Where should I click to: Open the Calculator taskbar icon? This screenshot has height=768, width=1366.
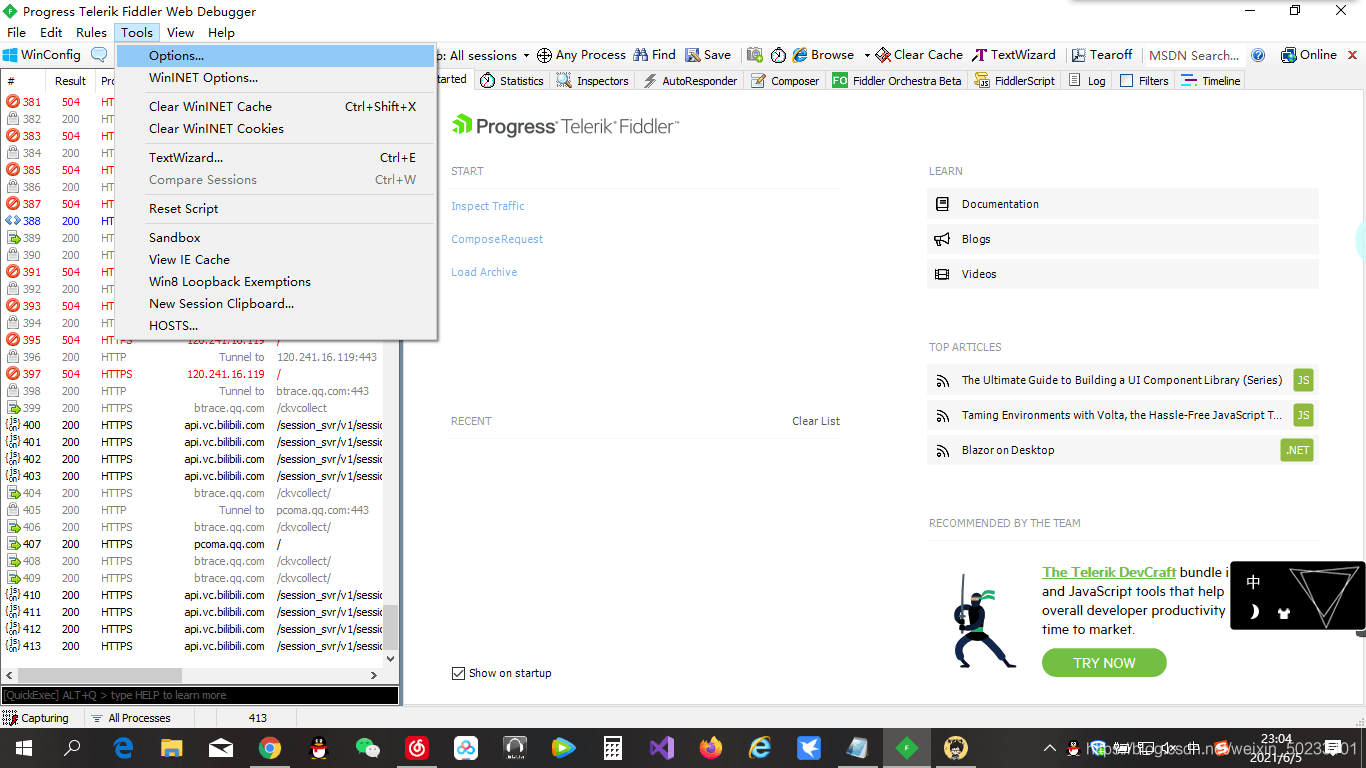point(613,747)
